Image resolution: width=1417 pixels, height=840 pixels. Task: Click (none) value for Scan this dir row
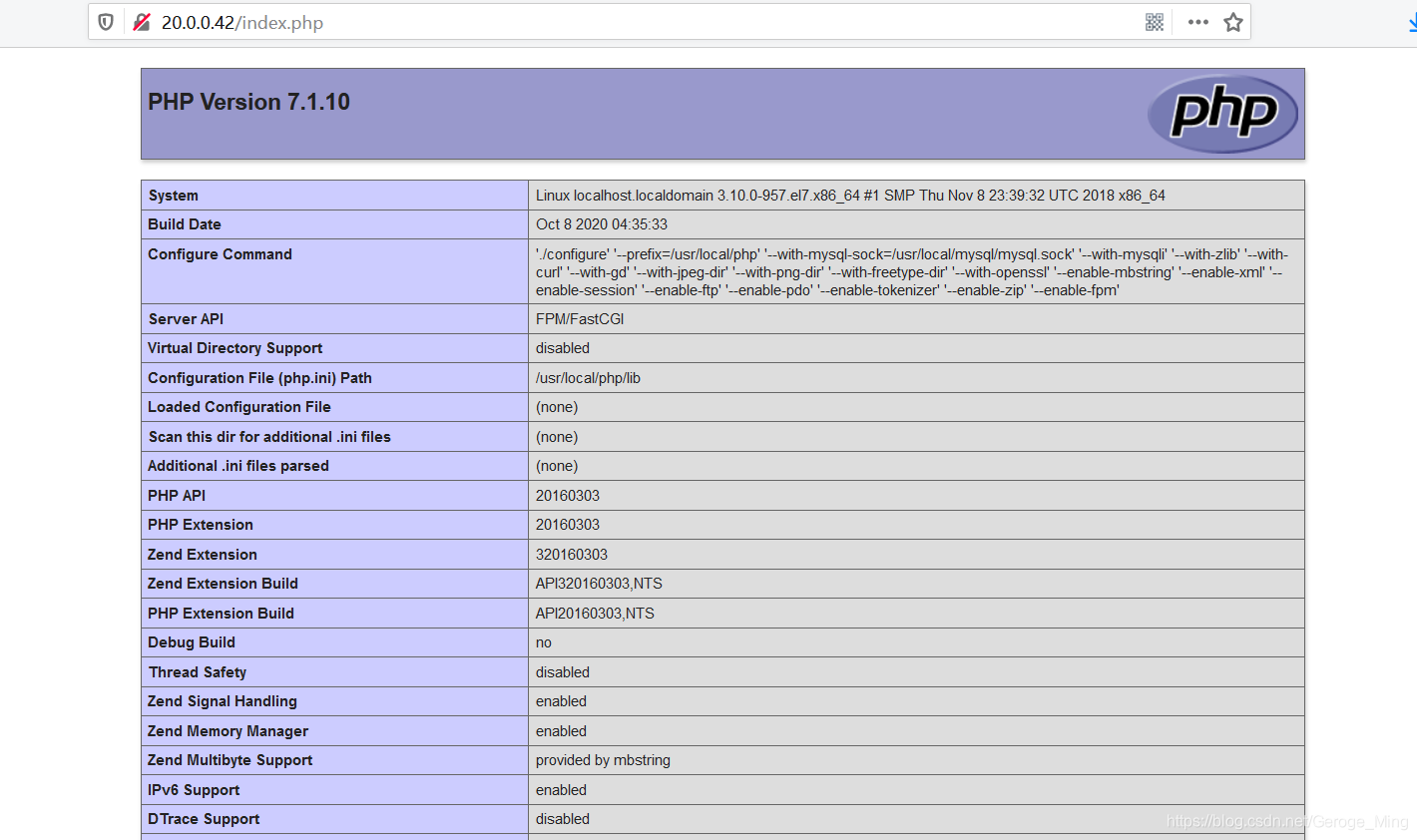pos(557,437)
